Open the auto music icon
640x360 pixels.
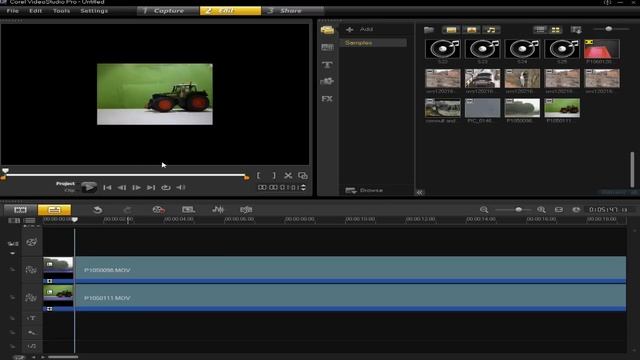(x=246, y=210)
